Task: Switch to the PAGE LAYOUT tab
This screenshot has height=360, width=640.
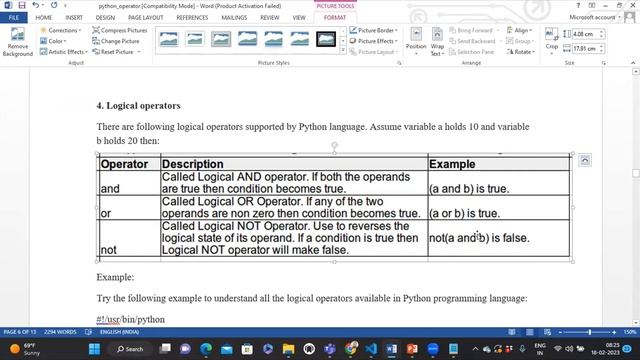Action: [145, 18]
